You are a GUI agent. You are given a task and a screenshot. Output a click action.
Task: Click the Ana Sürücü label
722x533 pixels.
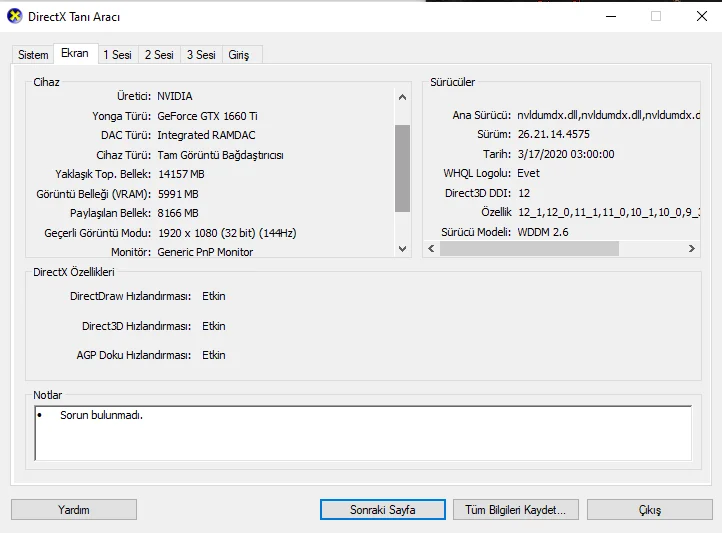click(482, 115)
